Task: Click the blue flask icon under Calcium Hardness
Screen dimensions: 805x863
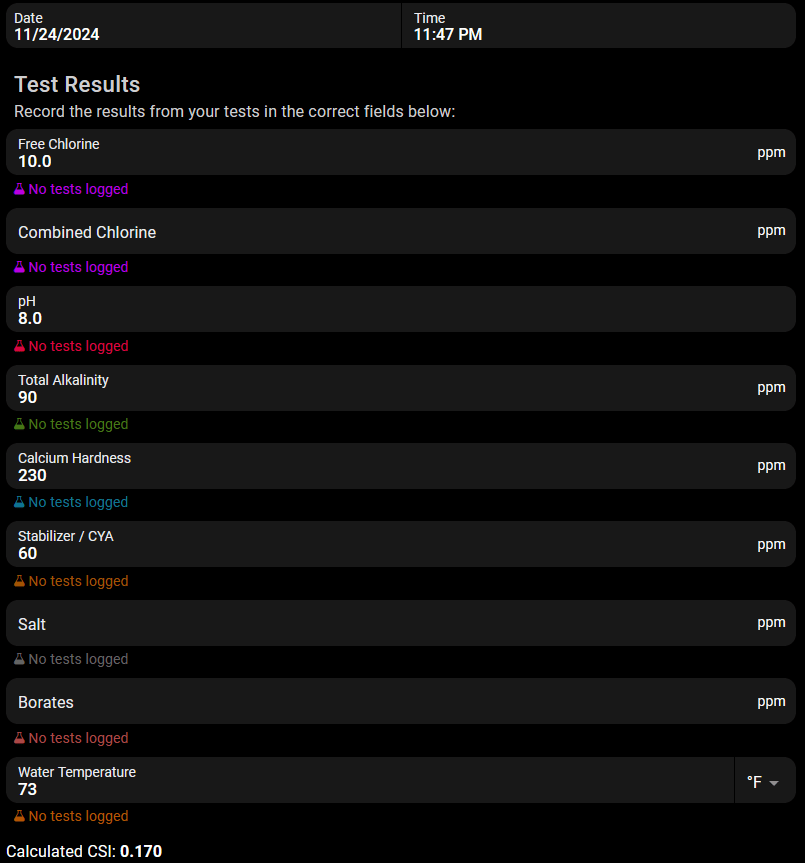Action: click(x=19, y=502)
